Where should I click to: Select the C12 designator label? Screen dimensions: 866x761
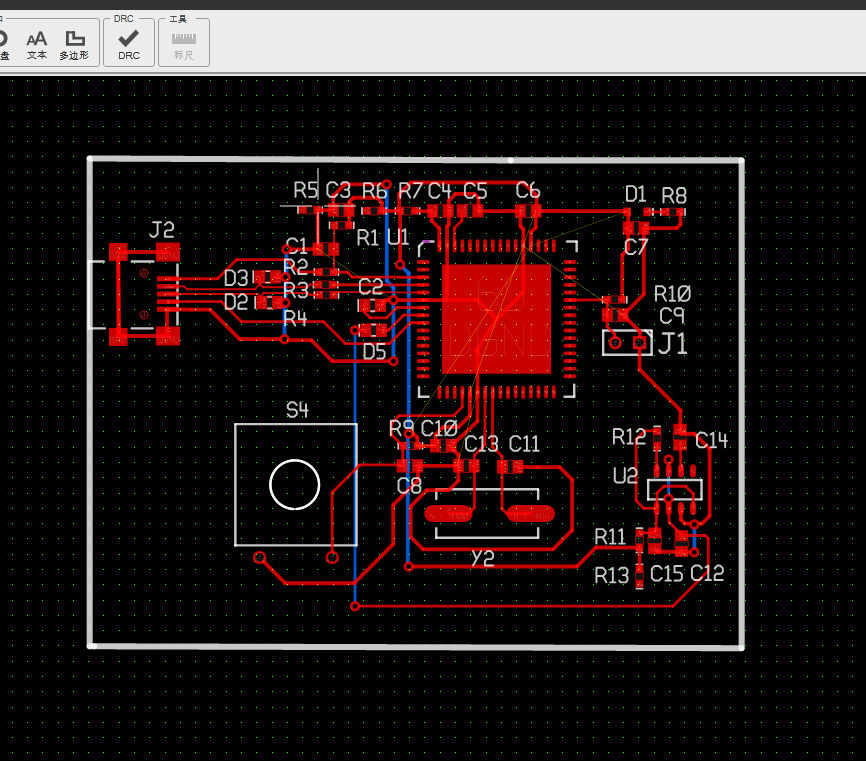point(707,574)
